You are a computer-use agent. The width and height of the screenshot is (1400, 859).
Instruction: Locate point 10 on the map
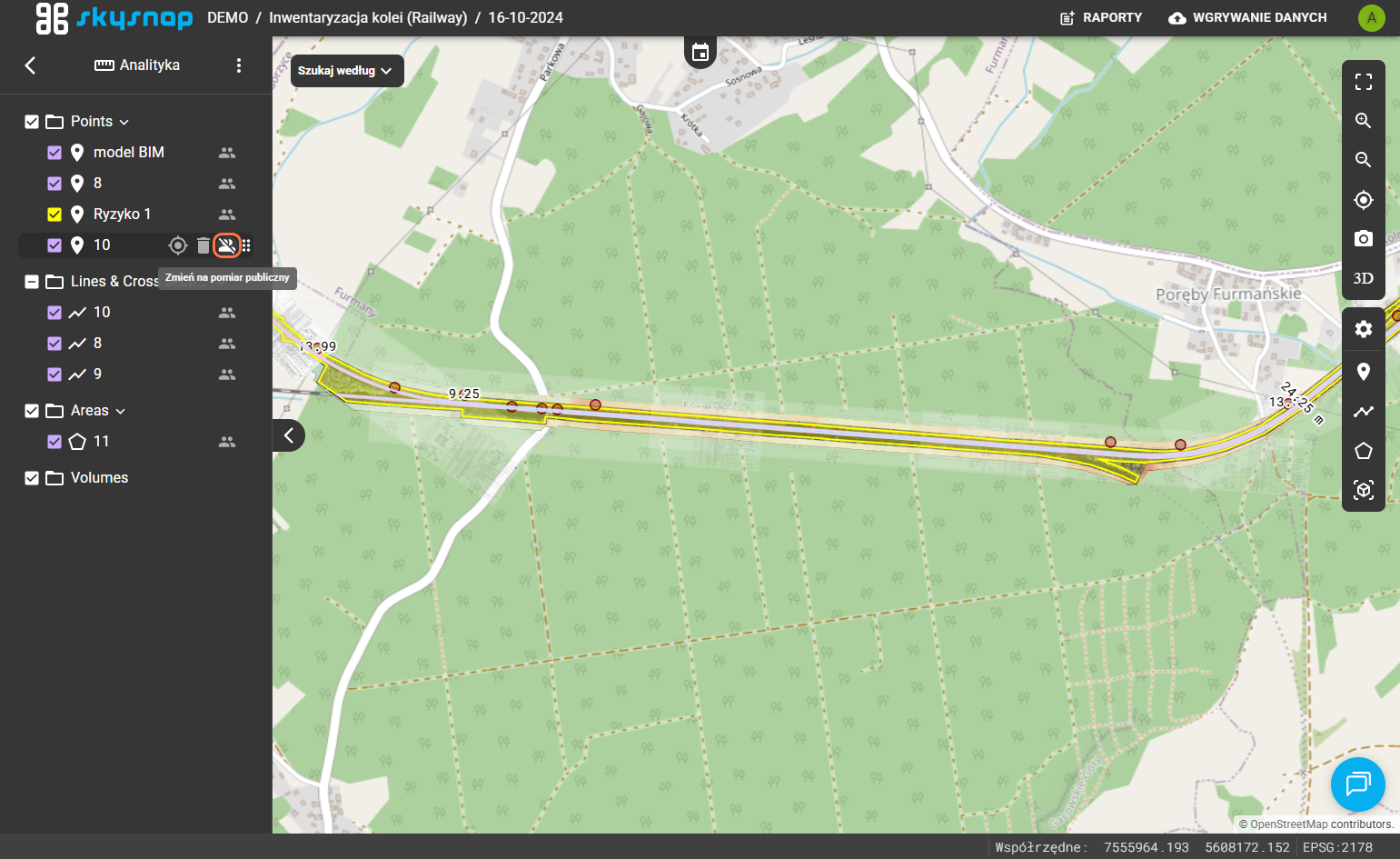click(178, 245)
